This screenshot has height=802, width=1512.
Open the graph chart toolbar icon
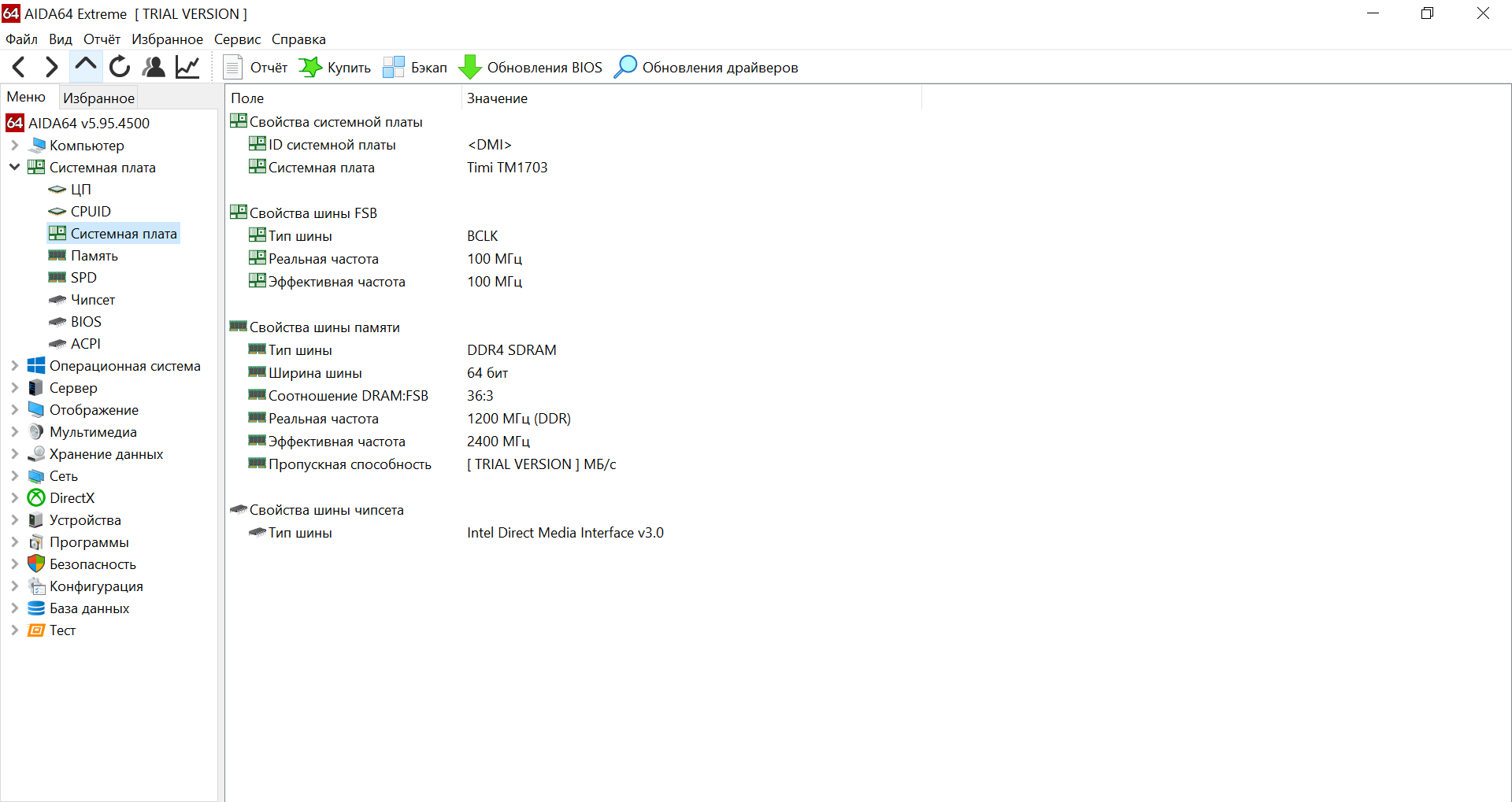pos(187,68)
